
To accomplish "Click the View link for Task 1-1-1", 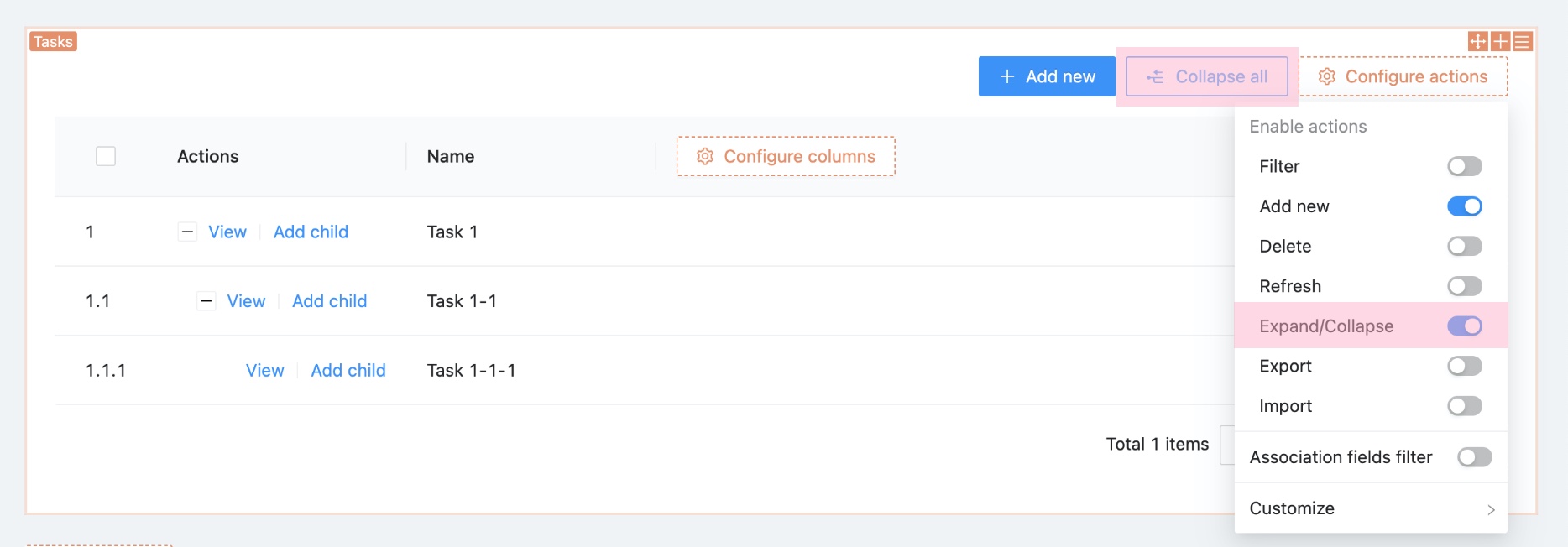I will tap(264, 371).
